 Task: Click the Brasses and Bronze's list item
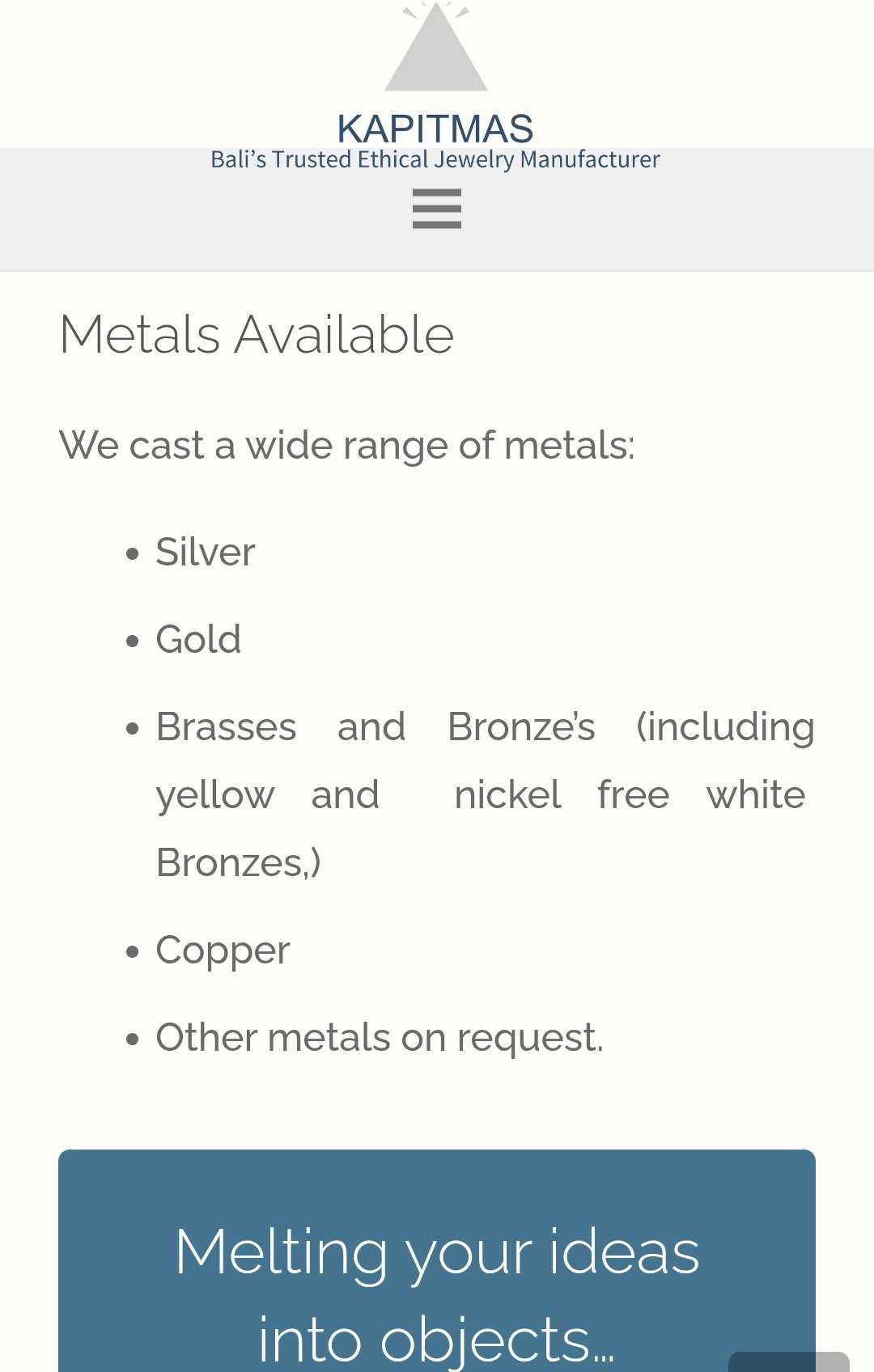tap(485, 795)
